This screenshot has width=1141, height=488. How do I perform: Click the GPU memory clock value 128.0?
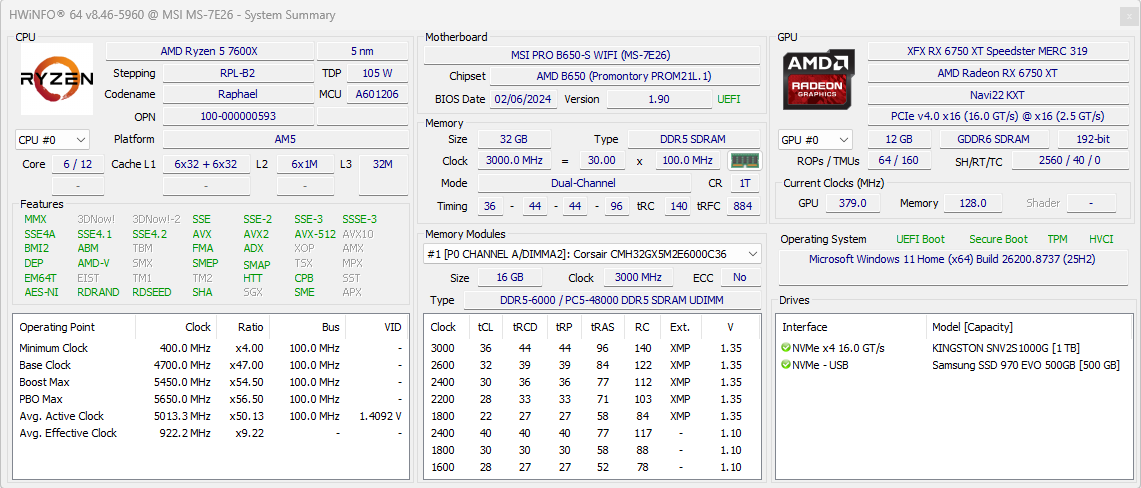point(973,204)
